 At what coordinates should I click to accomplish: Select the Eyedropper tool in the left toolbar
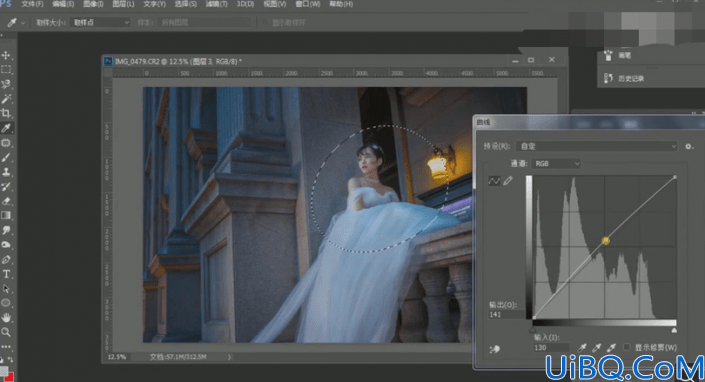coord(6,128)
